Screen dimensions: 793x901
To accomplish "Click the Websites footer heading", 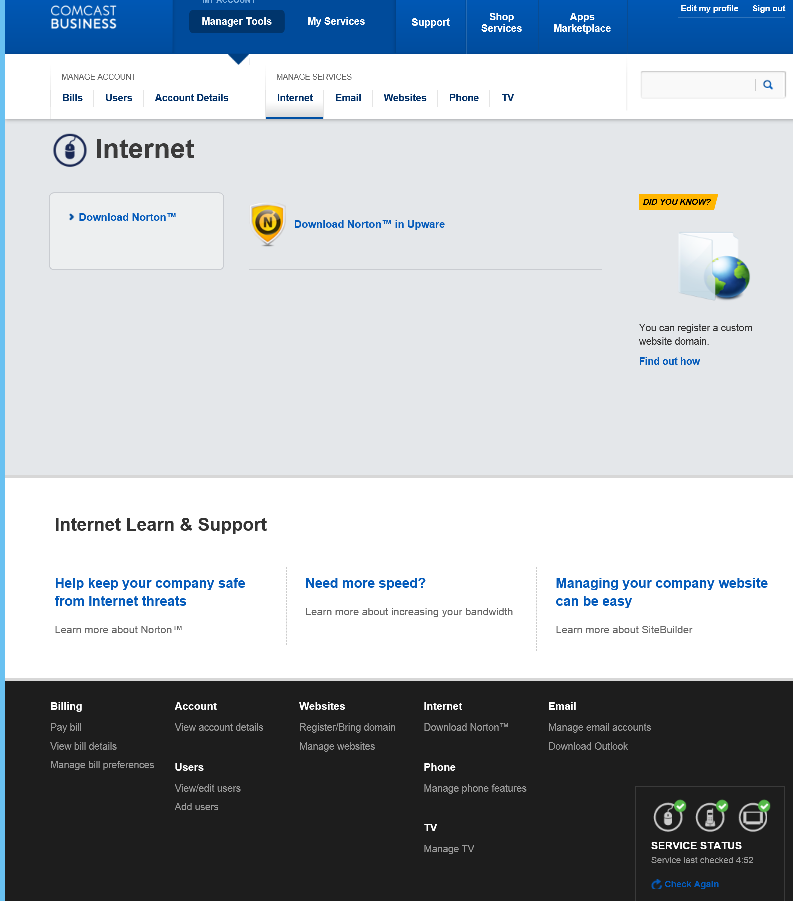I will tap(322, 706).
